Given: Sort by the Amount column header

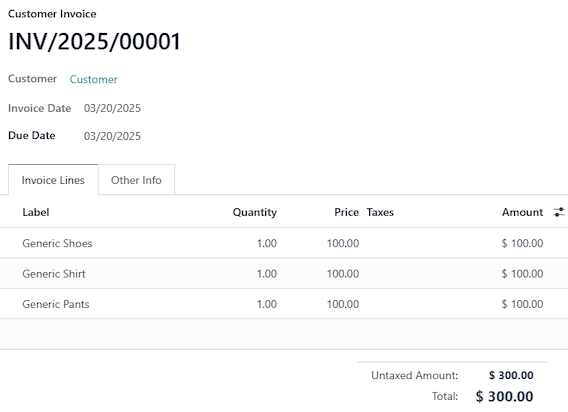Looking at the screenshot, I should [522, 212].
